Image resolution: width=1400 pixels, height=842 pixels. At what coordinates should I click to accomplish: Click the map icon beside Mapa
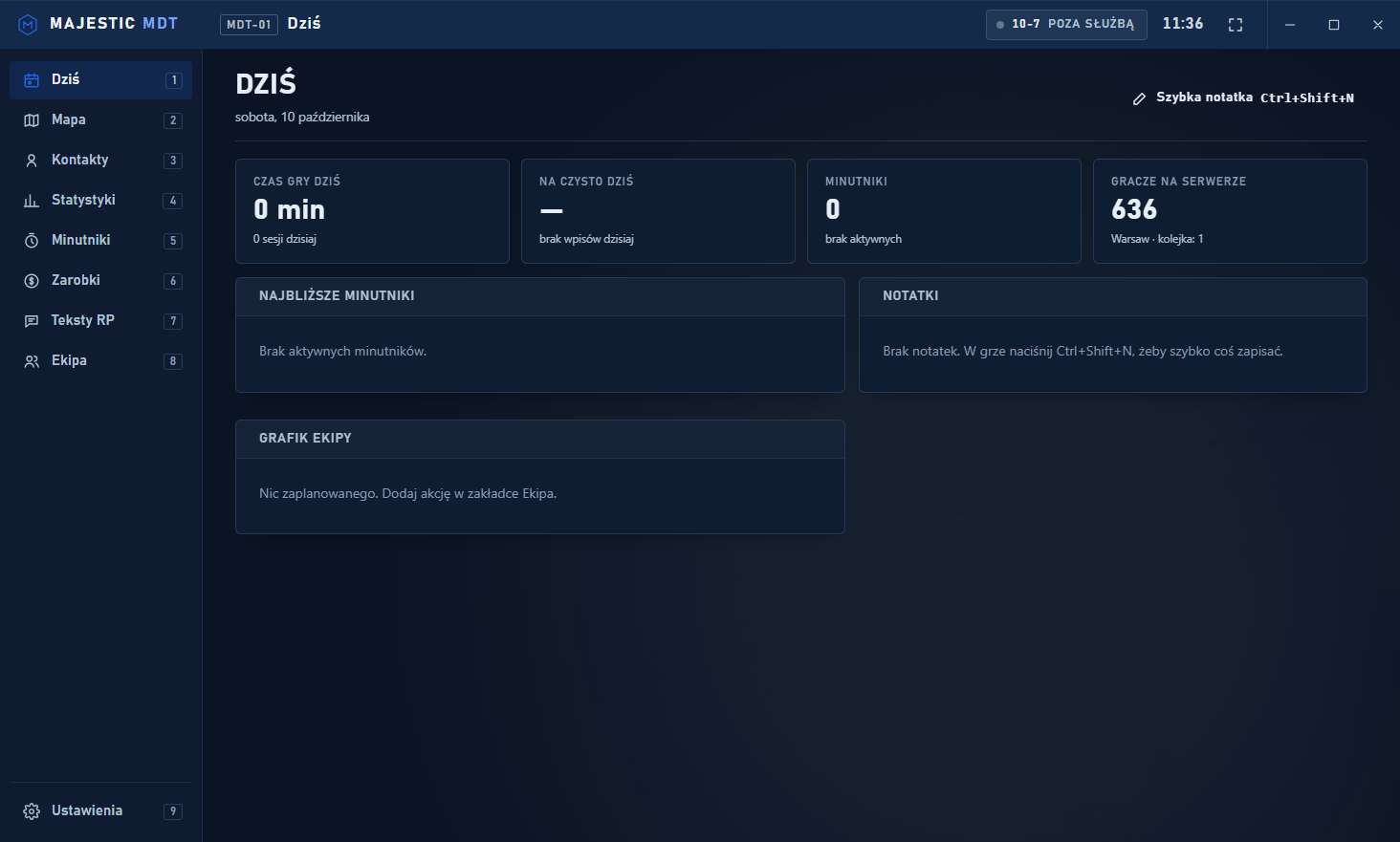coord(32,120)
